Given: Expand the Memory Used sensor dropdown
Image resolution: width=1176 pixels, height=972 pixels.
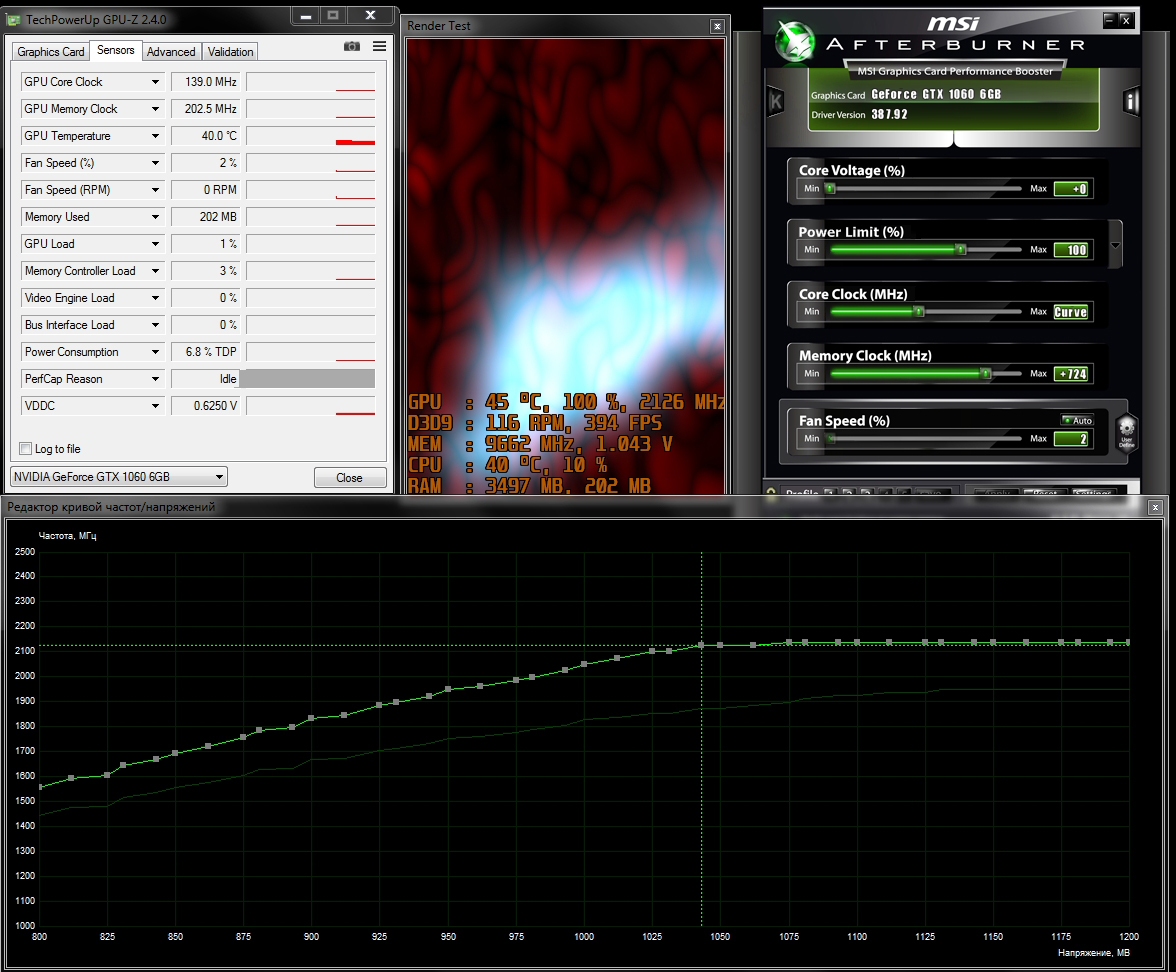Looking at the screenshot, I should 155,217.
